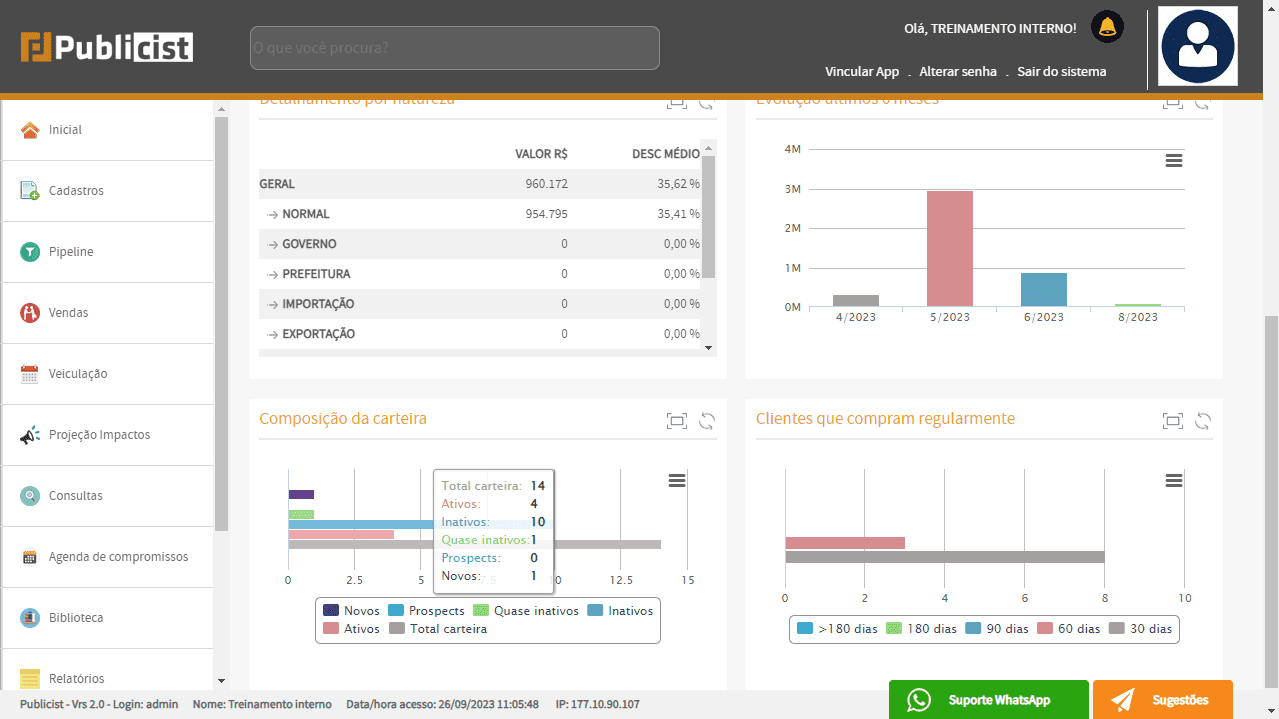1279x719 pixels.
Task: Click the Suporte WhatsApp button
Action: pyautogui.click(x=988, y=700)
